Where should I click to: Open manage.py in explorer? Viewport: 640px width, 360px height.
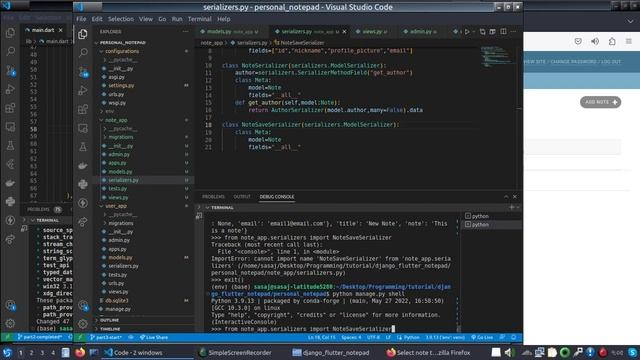pyautogui.click(x=118, y=309)
